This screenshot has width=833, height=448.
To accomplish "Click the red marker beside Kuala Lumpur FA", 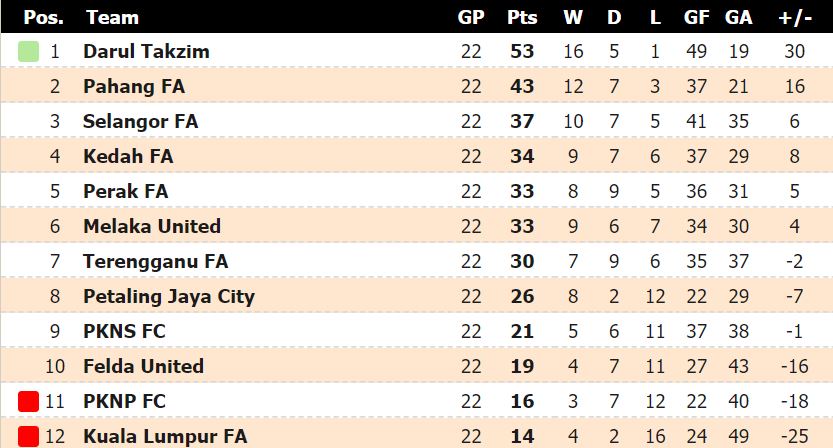I will pos(28,437).
